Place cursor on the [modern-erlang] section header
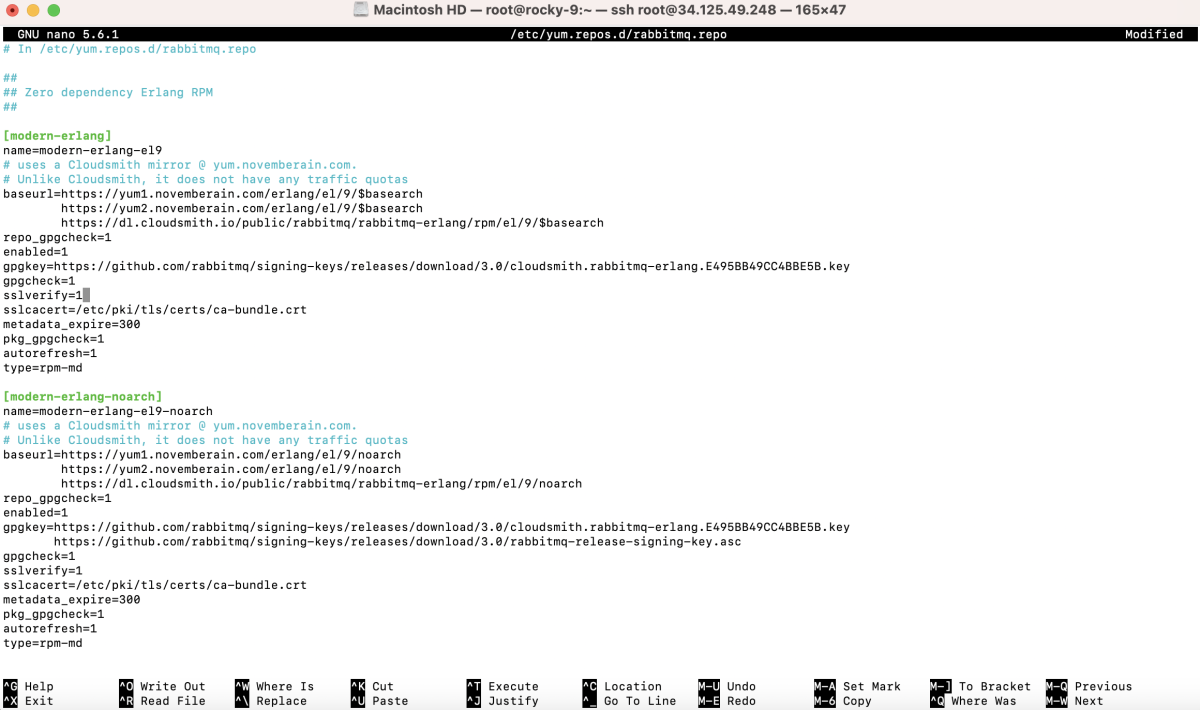Image resolution: width=1200 pixels, height=710 pixels. (57, 136)
